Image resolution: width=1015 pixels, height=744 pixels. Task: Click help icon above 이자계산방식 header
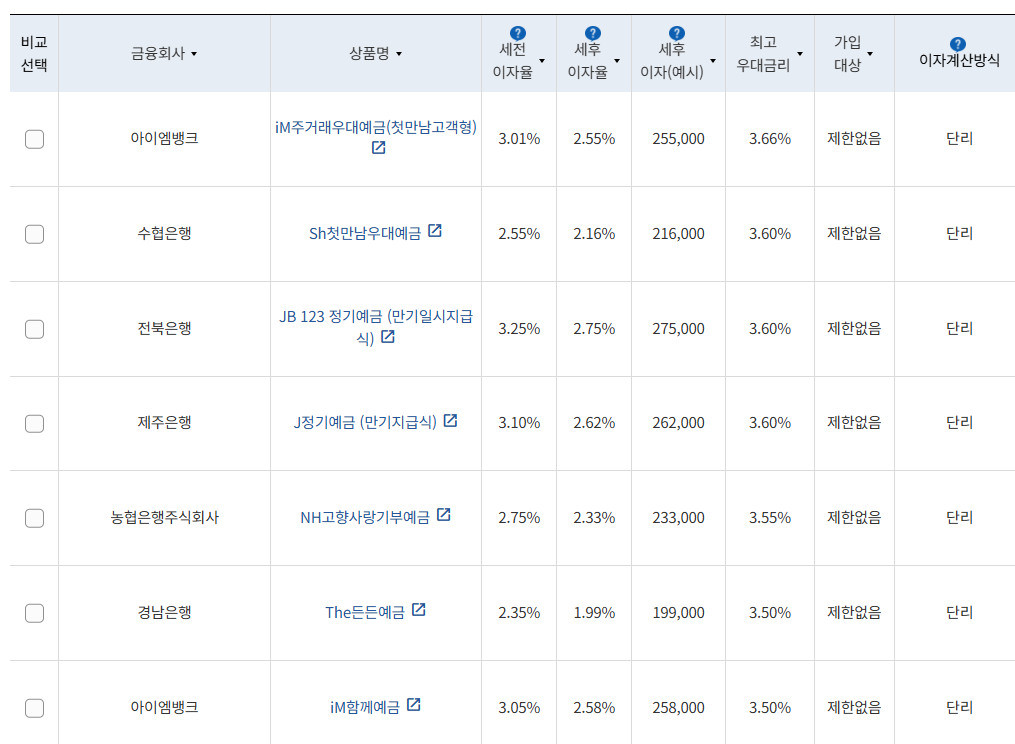point(958,44)
